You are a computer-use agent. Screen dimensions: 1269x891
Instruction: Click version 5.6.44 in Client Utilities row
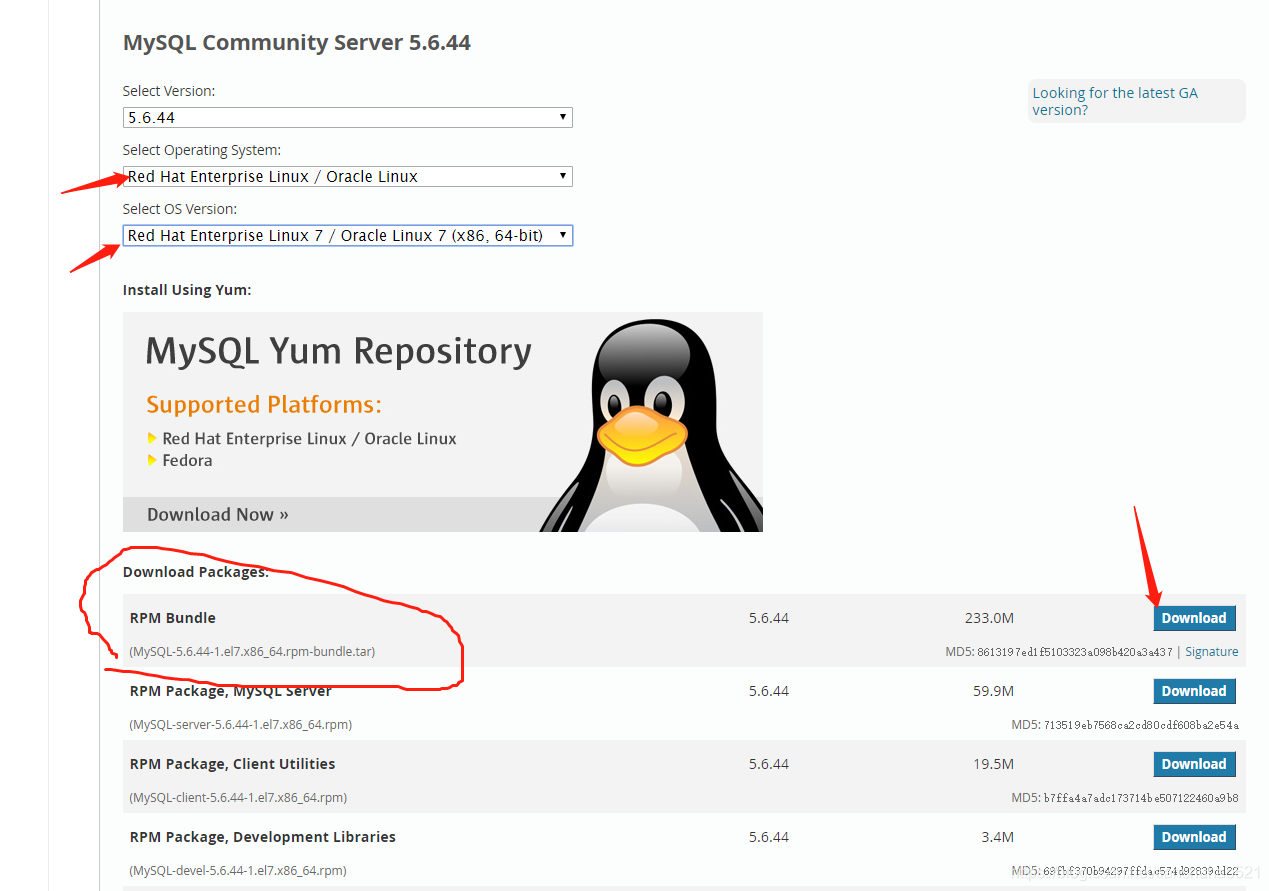[769, 764]
